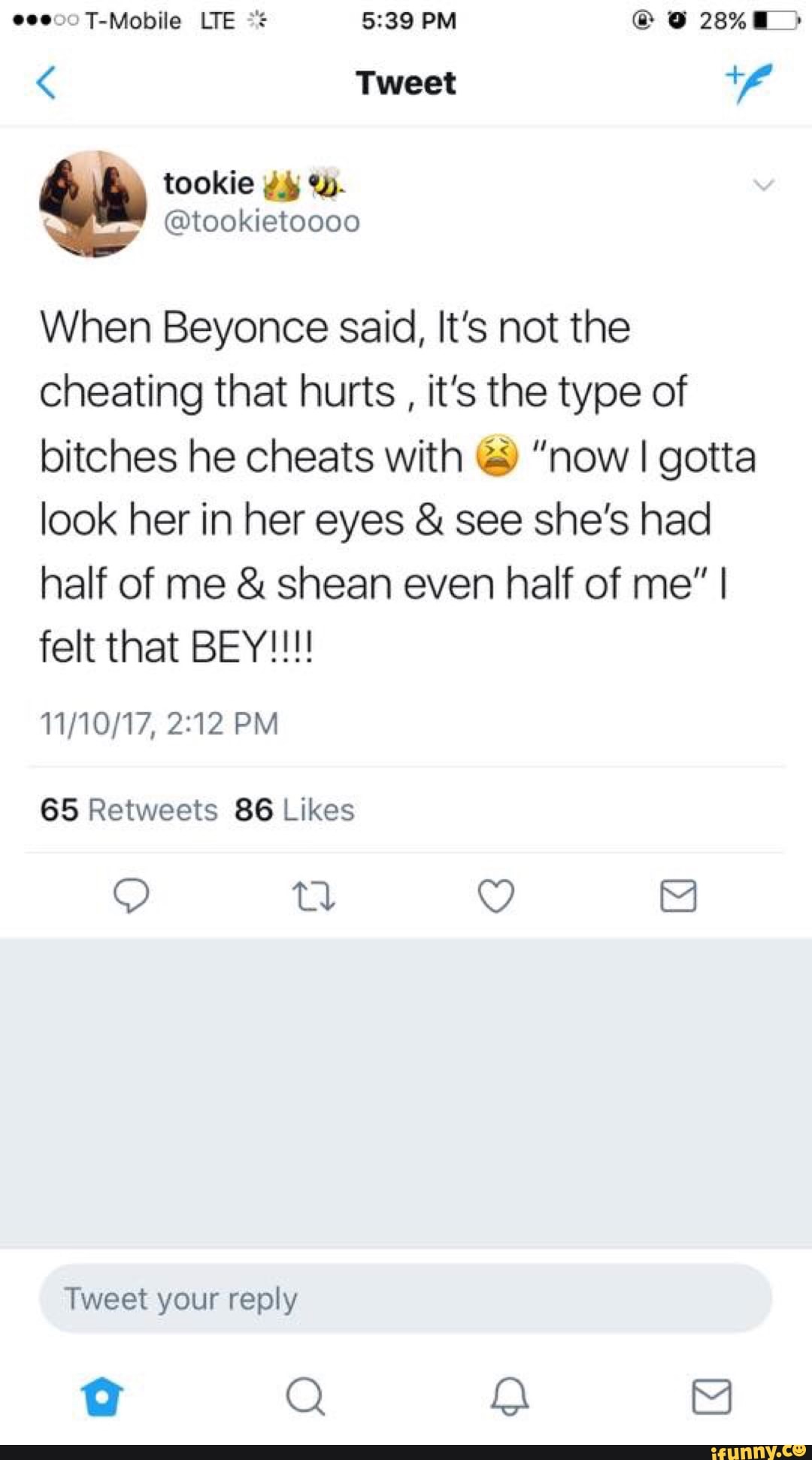Retweet this tweet
This screenshot has height=1460, width=812.
(313, 896)
